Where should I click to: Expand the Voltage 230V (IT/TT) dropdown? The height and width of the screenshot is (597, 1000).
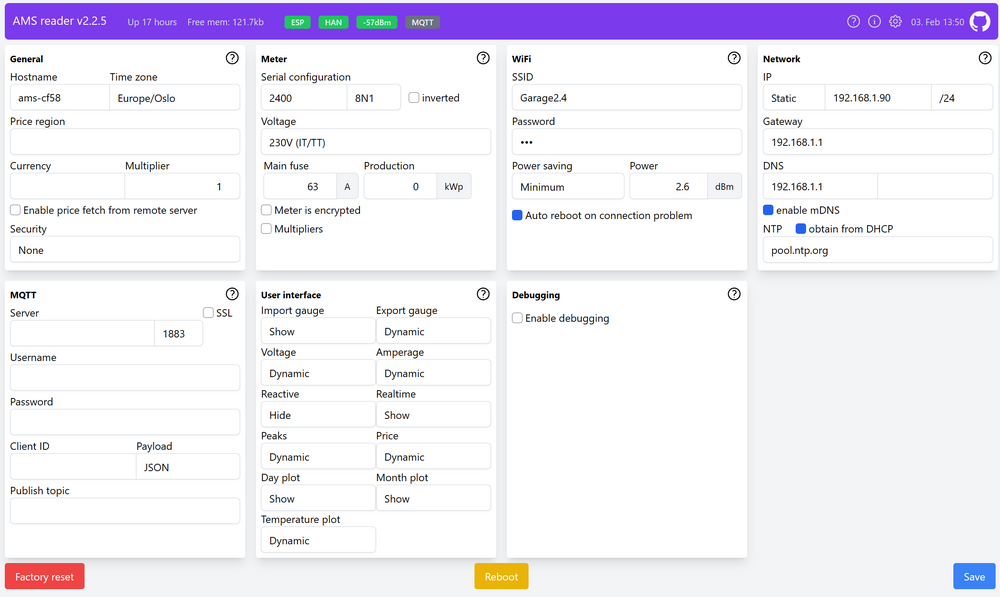[375, 142]
